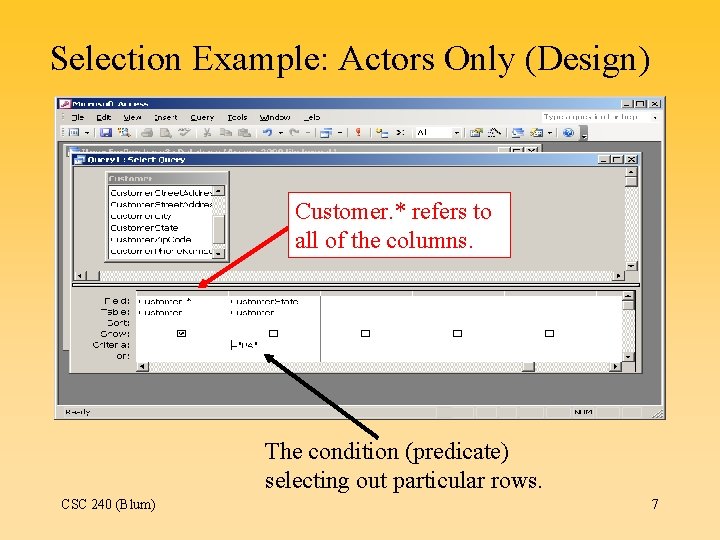This screenshot has width=720, height=540.
Task: Click the Print Preview toolbar icon
Action: pyautogui.click(x=165, y=133)
